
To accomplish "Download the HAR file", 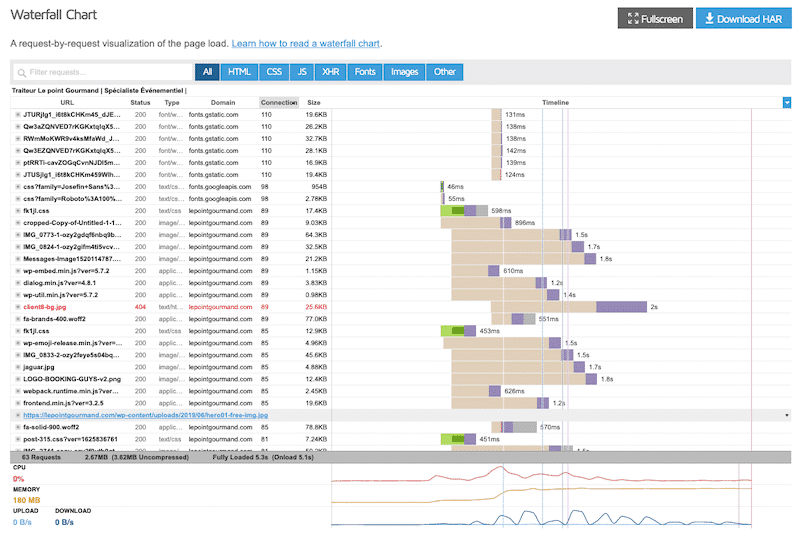I will (x=744, y=18).
